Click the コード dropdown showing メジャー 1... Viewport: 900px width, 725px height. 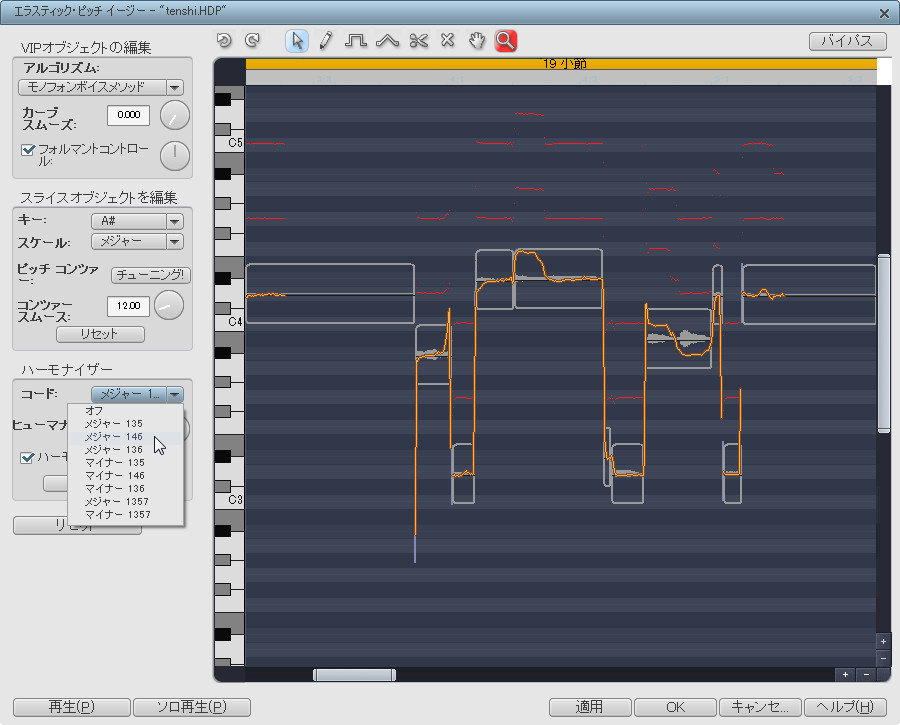(137, 394)
